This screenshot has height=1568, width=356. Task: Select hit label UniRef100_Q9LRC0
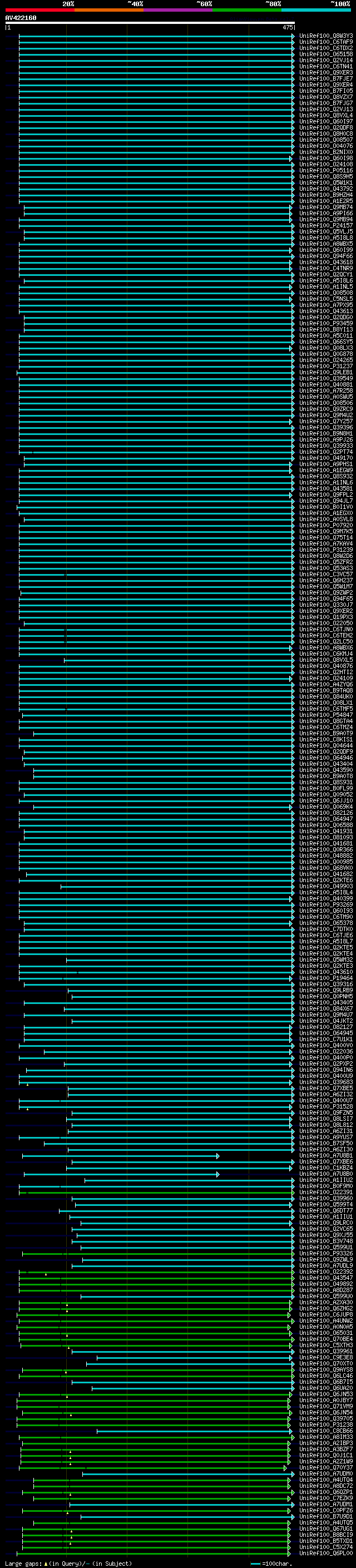tap(326, 1223)
